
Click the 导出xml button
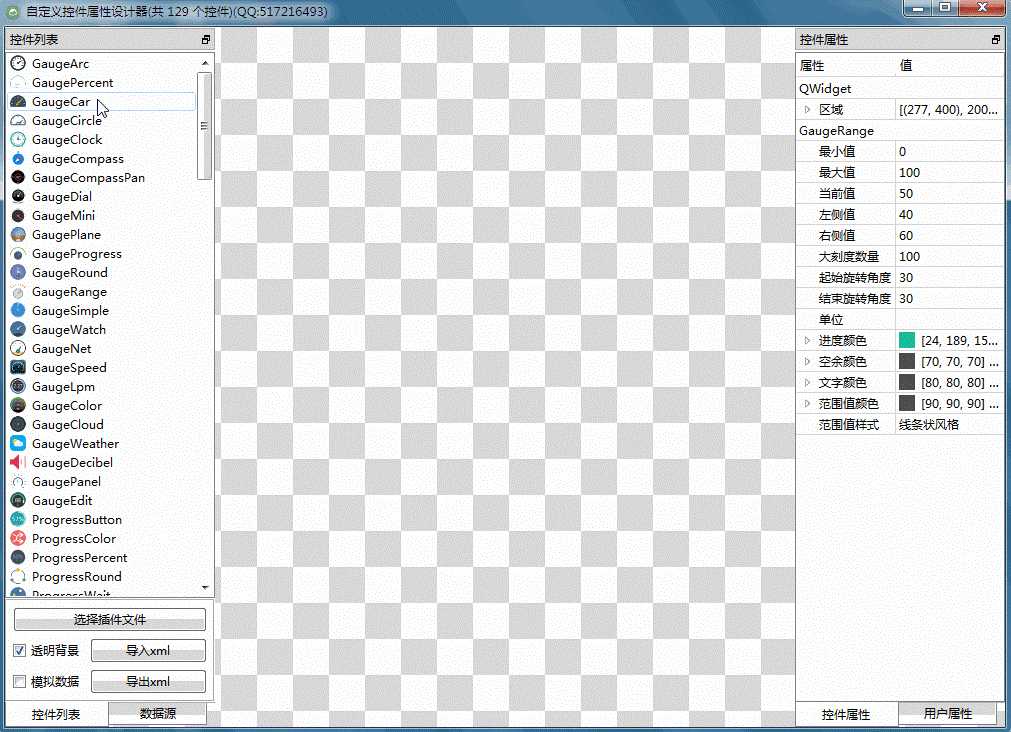(x=148, y=681)
